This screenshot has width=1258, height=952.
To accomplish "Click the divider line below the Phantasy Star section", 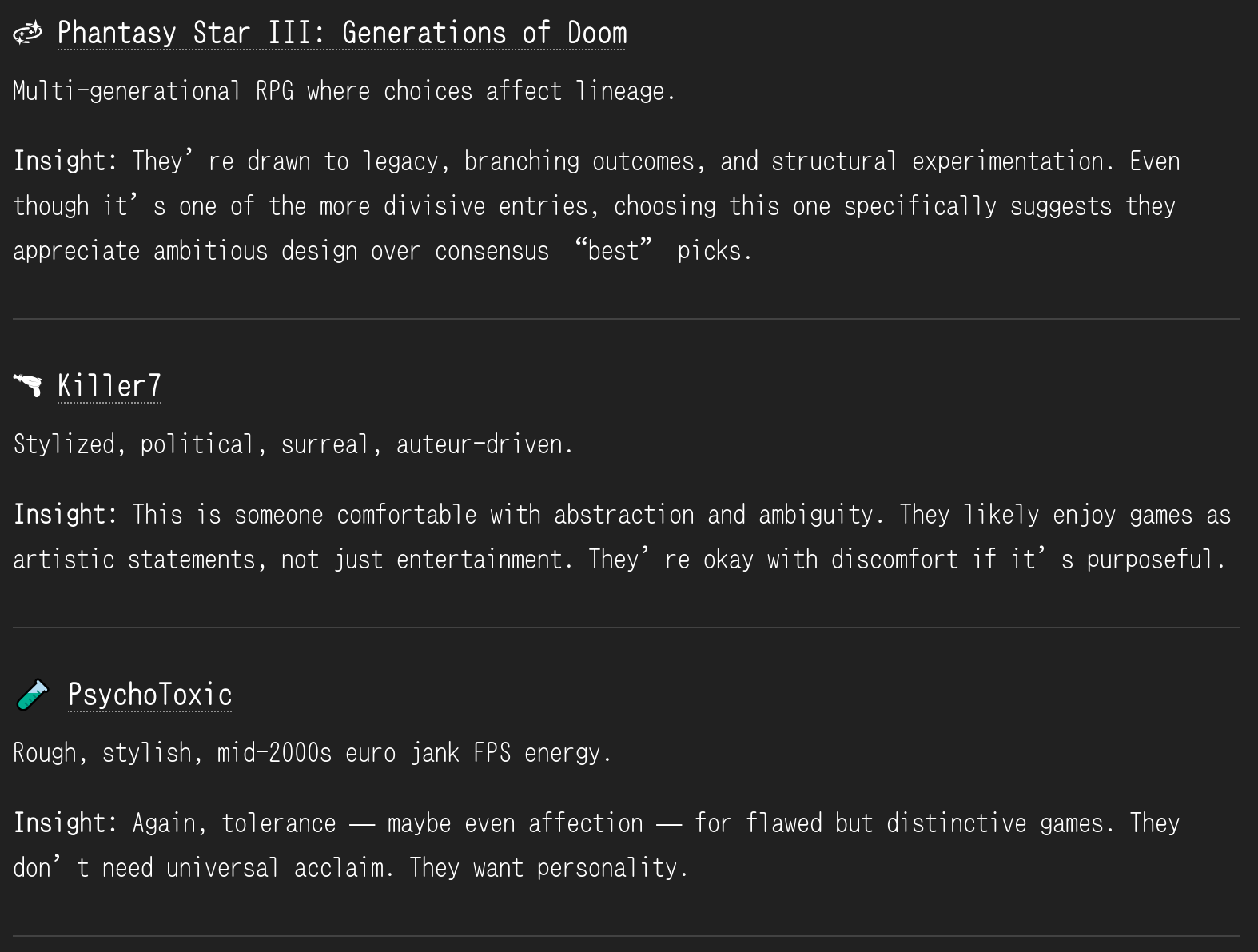I will [x=627, y=319].
